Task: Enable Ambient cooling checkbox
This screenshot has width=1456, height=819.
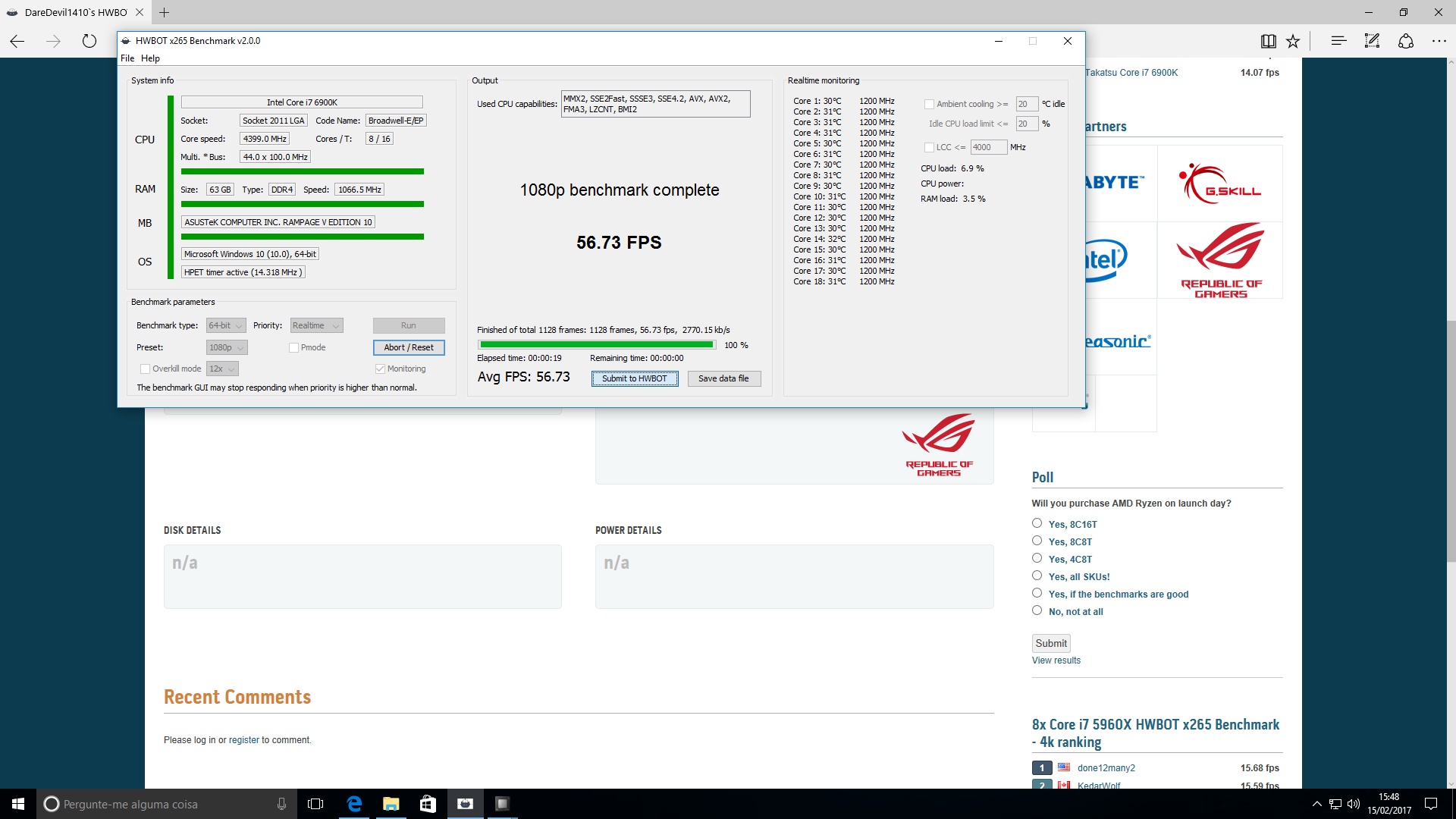Action: (x=929, y=104)
